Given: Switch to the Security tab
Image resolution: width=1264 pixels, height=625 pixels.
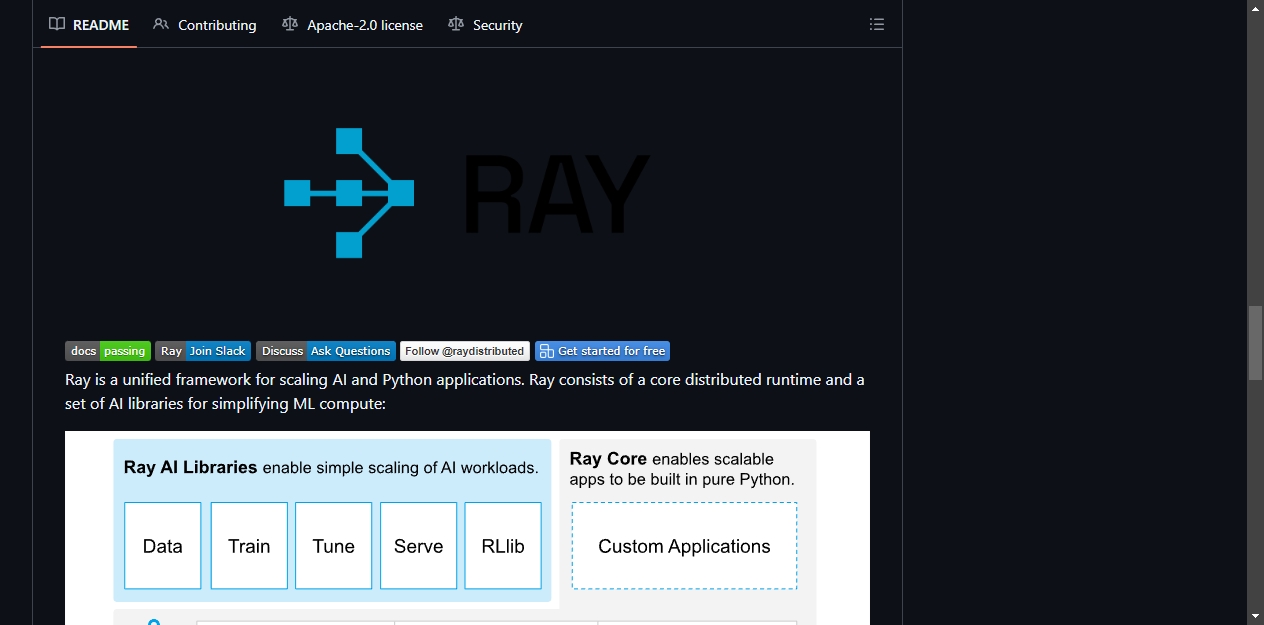Looking at the screenshot, I should 485,24.
